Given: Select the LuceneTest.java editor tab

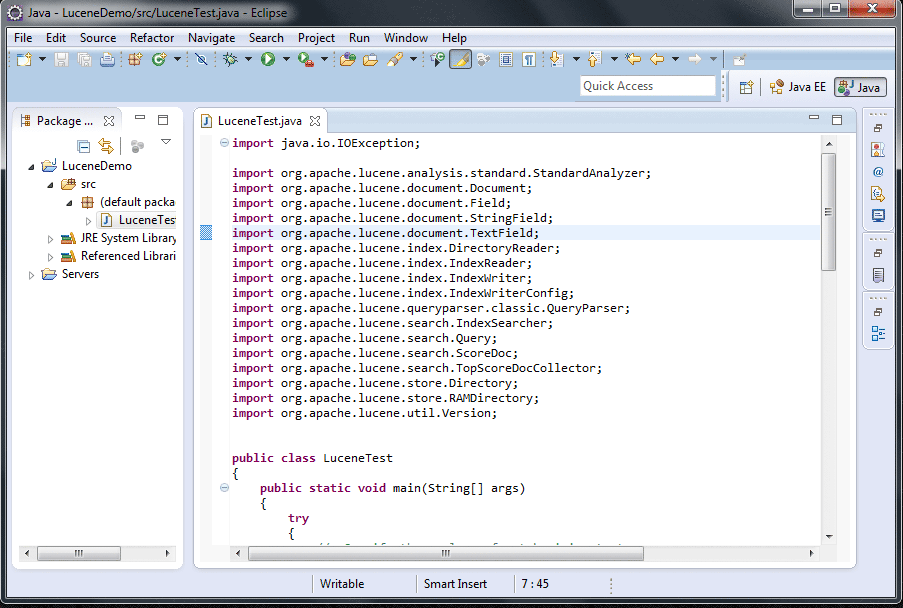Looking at the screenshot, I should pyautogui.click(x=259, y=121).
